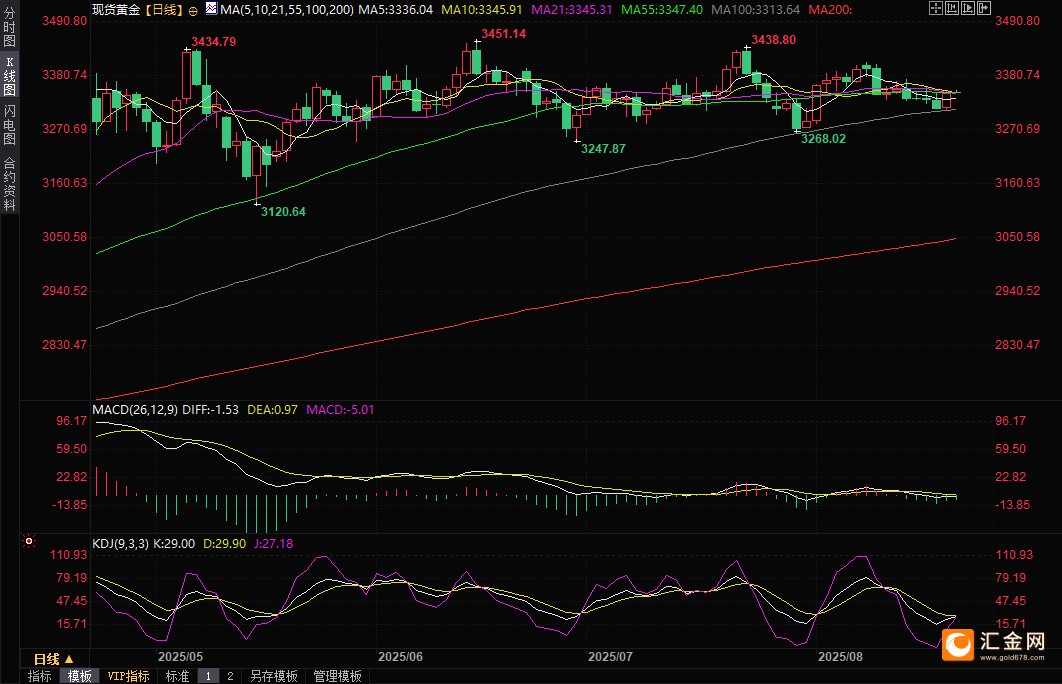Click the price range scale toolbar icon

950,9
